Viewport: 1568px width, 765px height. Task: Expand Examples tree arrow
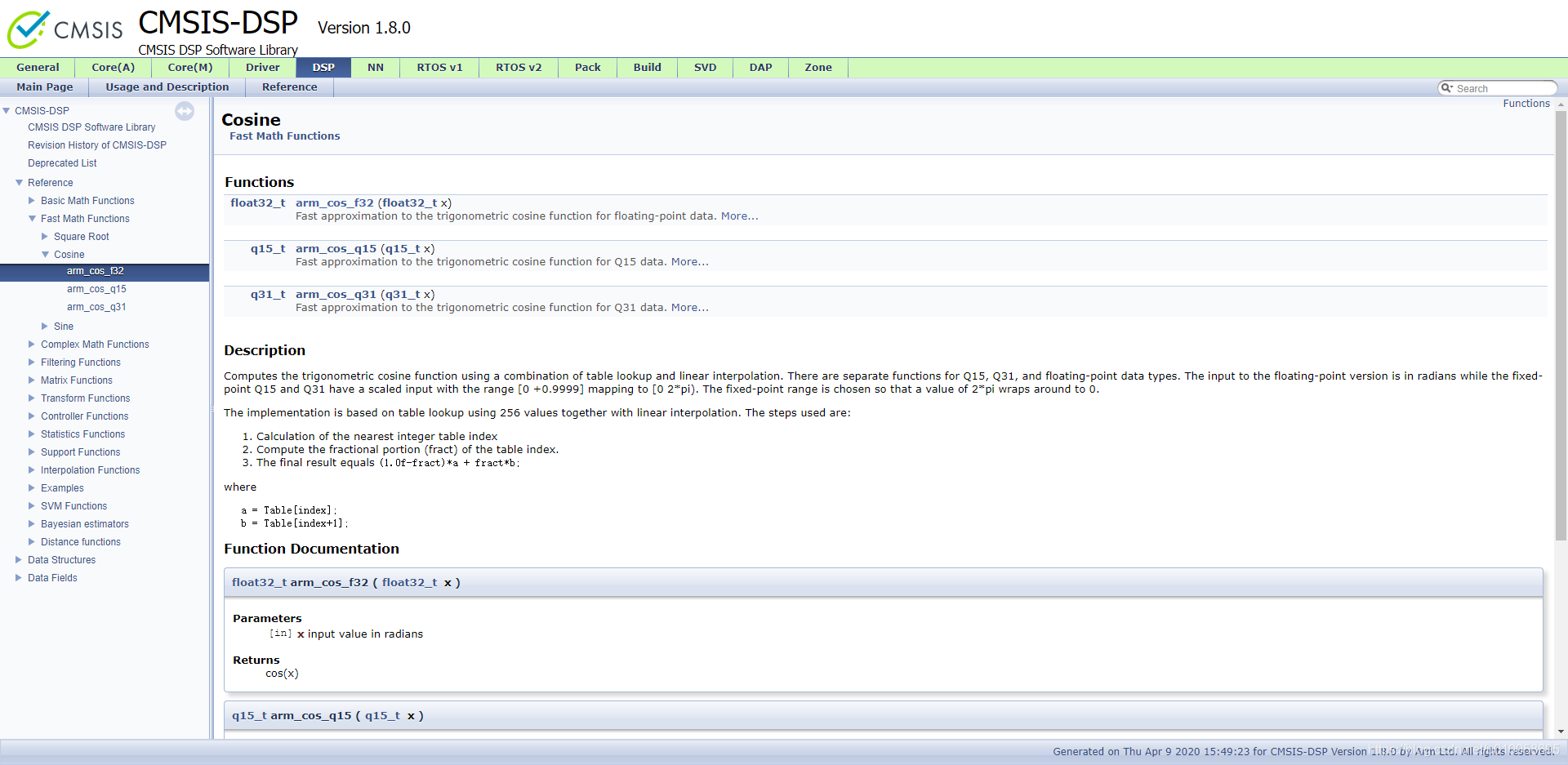coord(32,488)
